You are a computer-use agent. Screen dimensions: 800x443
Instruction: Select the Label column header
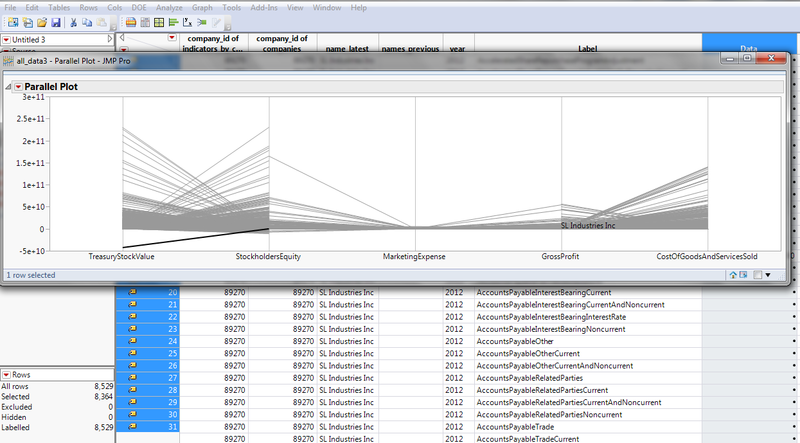click(x=588, y=43)
